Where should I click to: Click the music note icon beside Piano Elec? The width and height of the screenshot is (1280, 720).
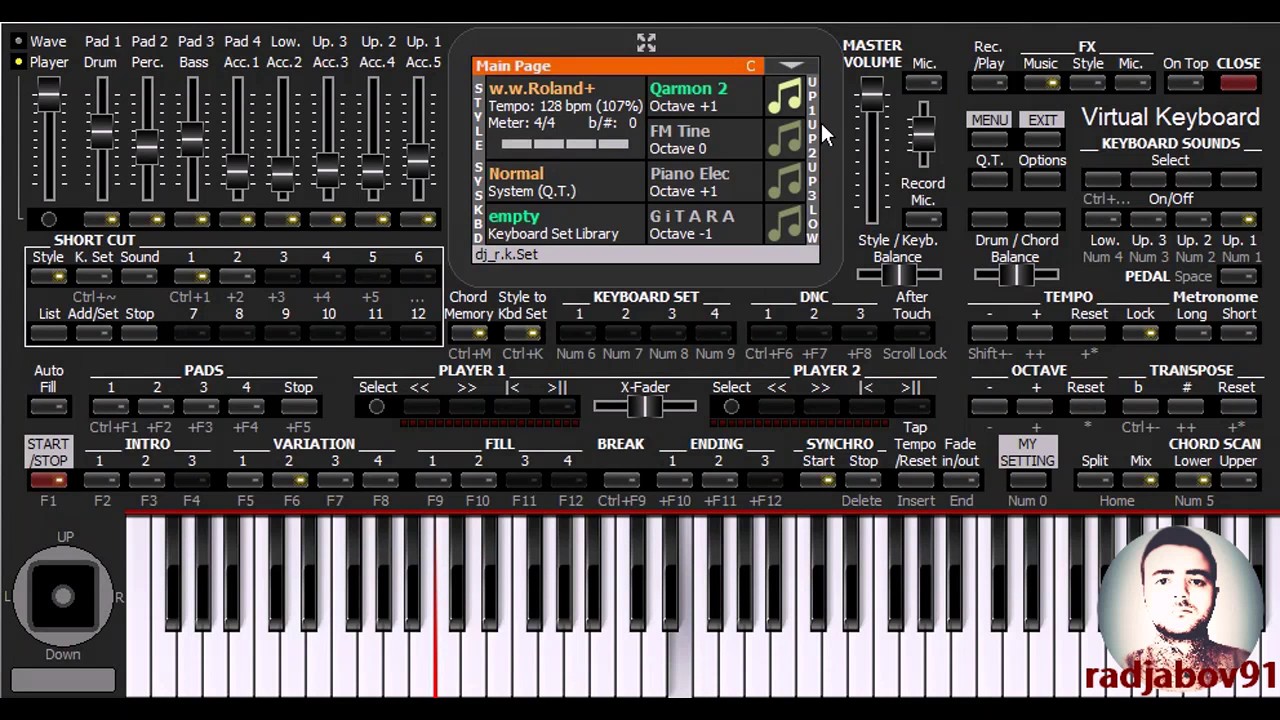pyautogui.click(x=785, y=182)
